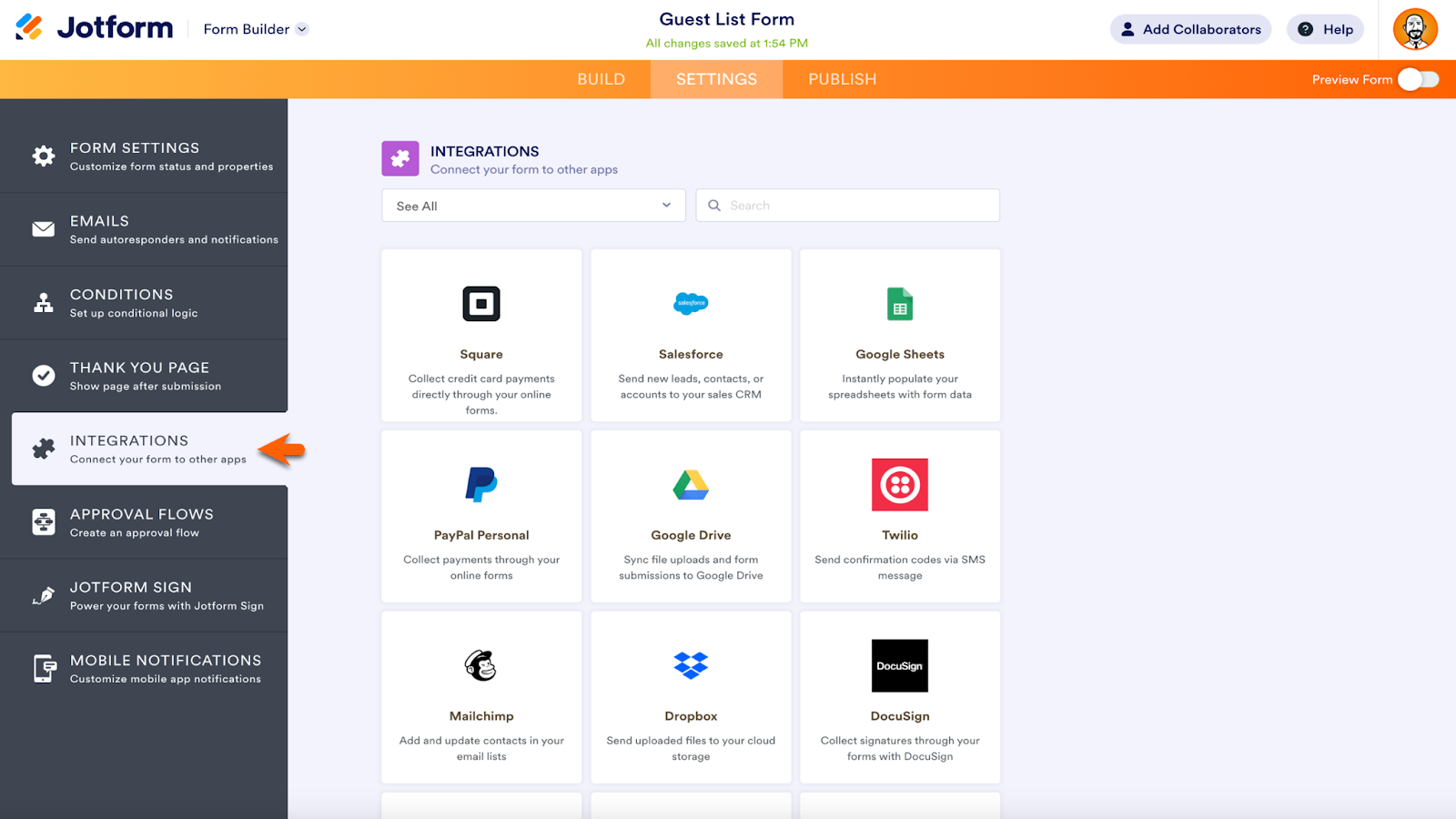Open the Form Settings gear icon
1456x819 pixels.
click(44, 156)
